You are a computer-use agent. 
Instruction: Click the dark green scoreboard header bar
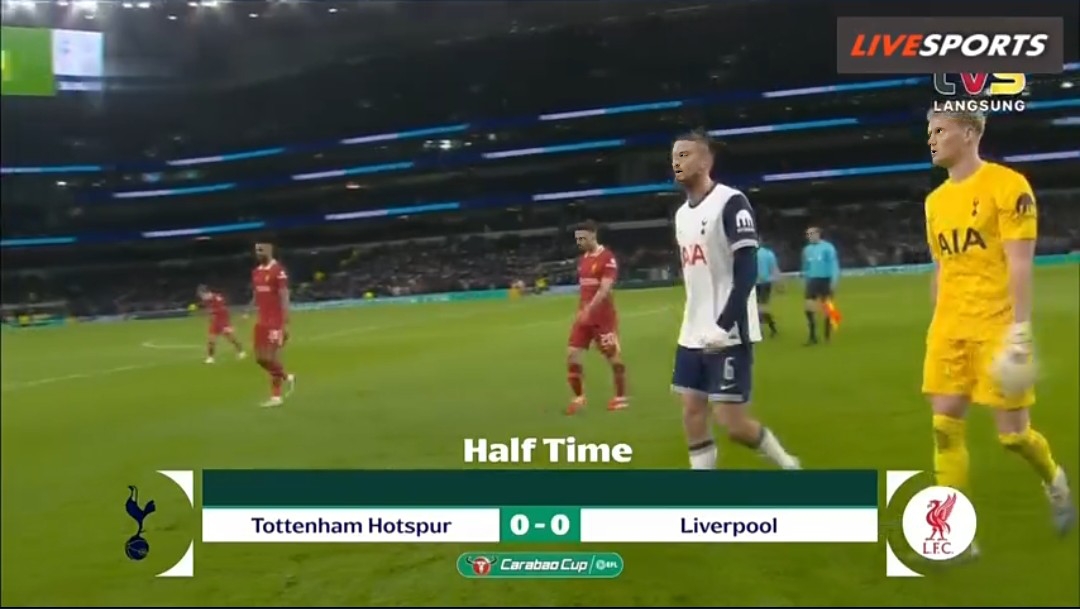point(539,488)
